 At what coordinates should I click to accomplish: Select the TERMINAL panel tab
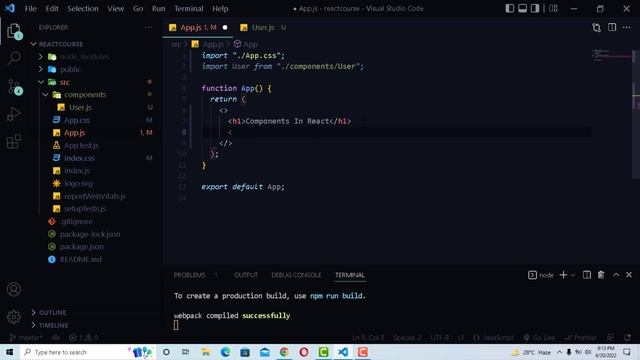pos(350,275)
